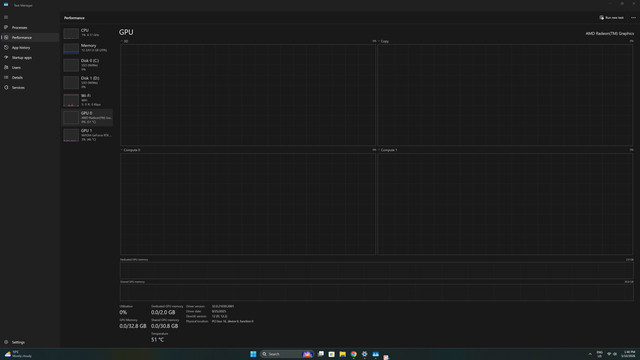The width and height of the screenshot is (640, 360).
Task: Click the 3D engine usage graph
Action: point(248,95)
